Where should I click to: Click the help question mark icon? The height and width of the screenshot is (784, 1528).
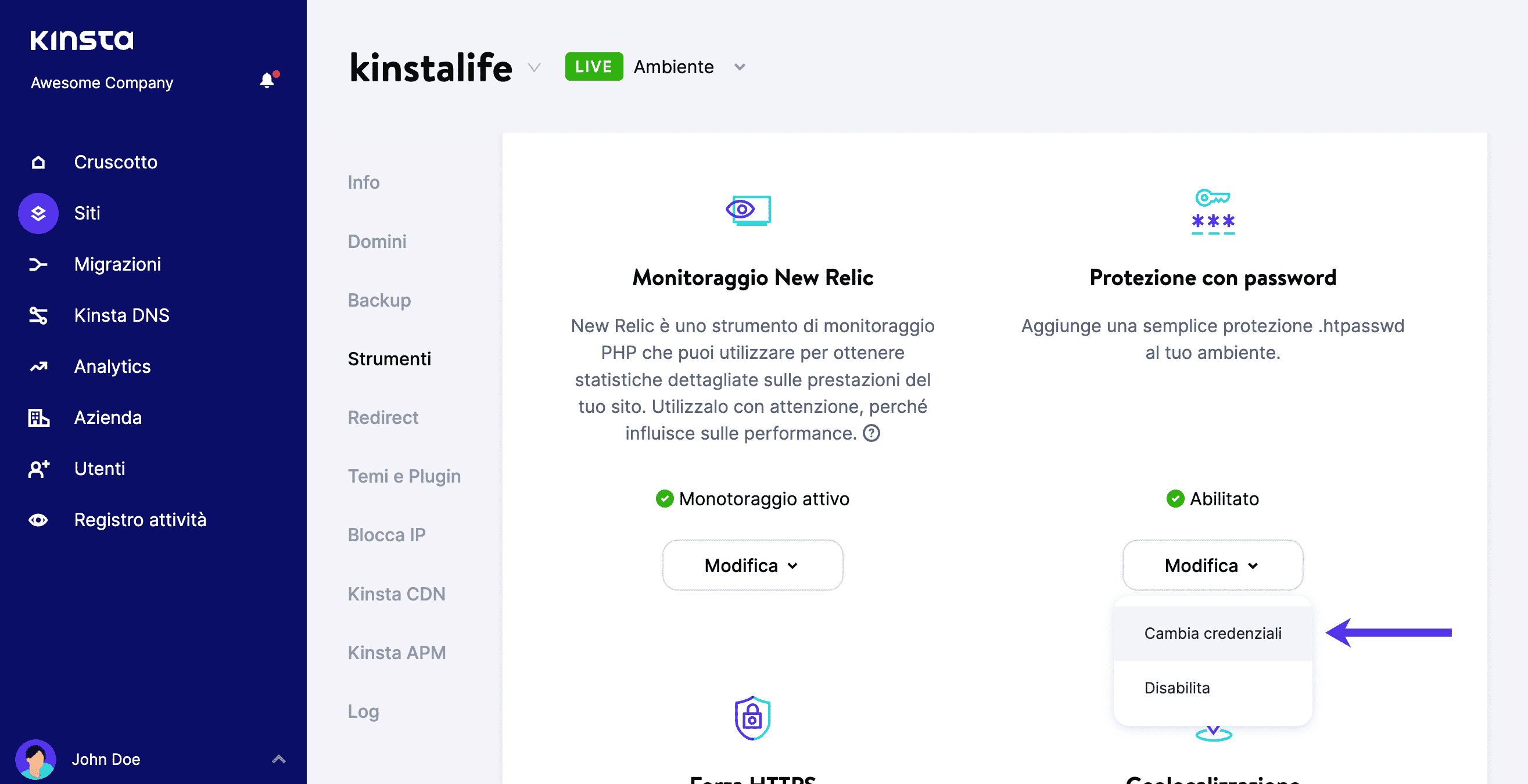871,433
